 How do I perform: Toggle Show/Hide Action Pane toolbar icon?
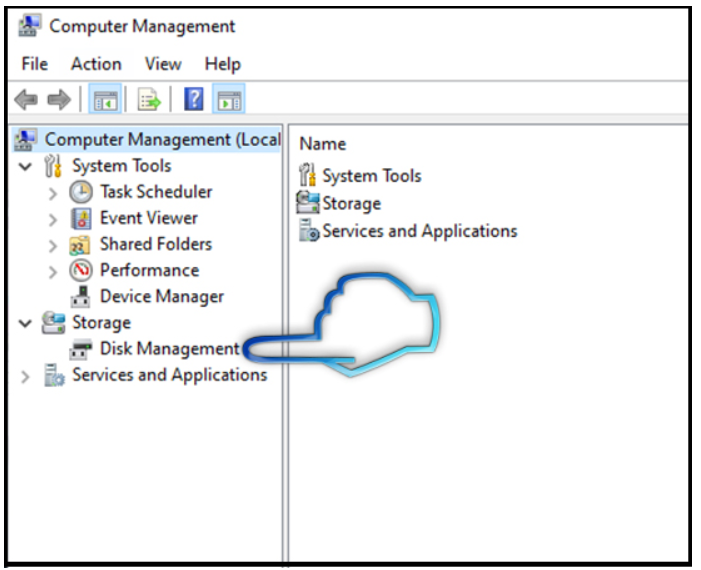point(228,99)
